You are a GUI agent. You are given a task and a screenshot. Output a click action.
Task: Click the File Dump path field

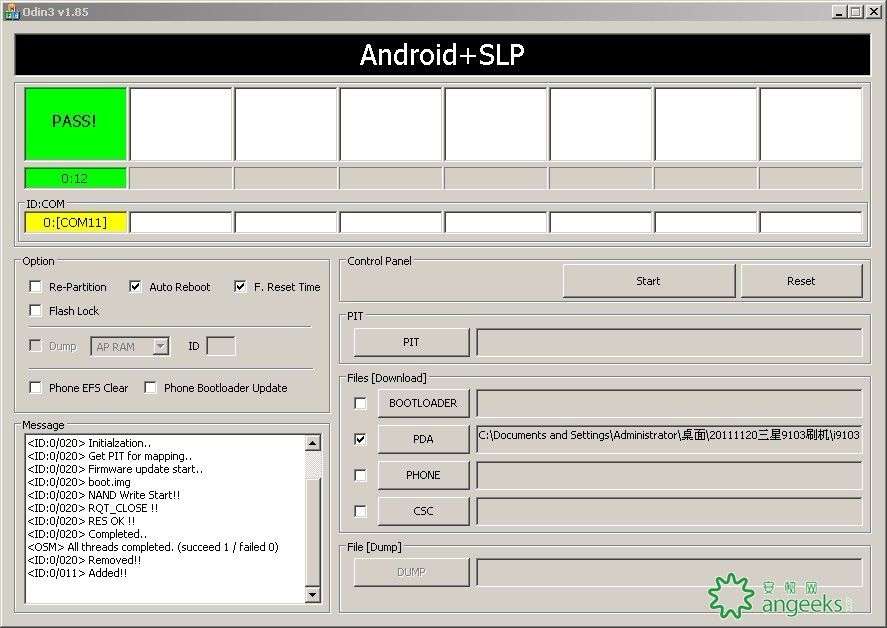(x=669, y=572)
